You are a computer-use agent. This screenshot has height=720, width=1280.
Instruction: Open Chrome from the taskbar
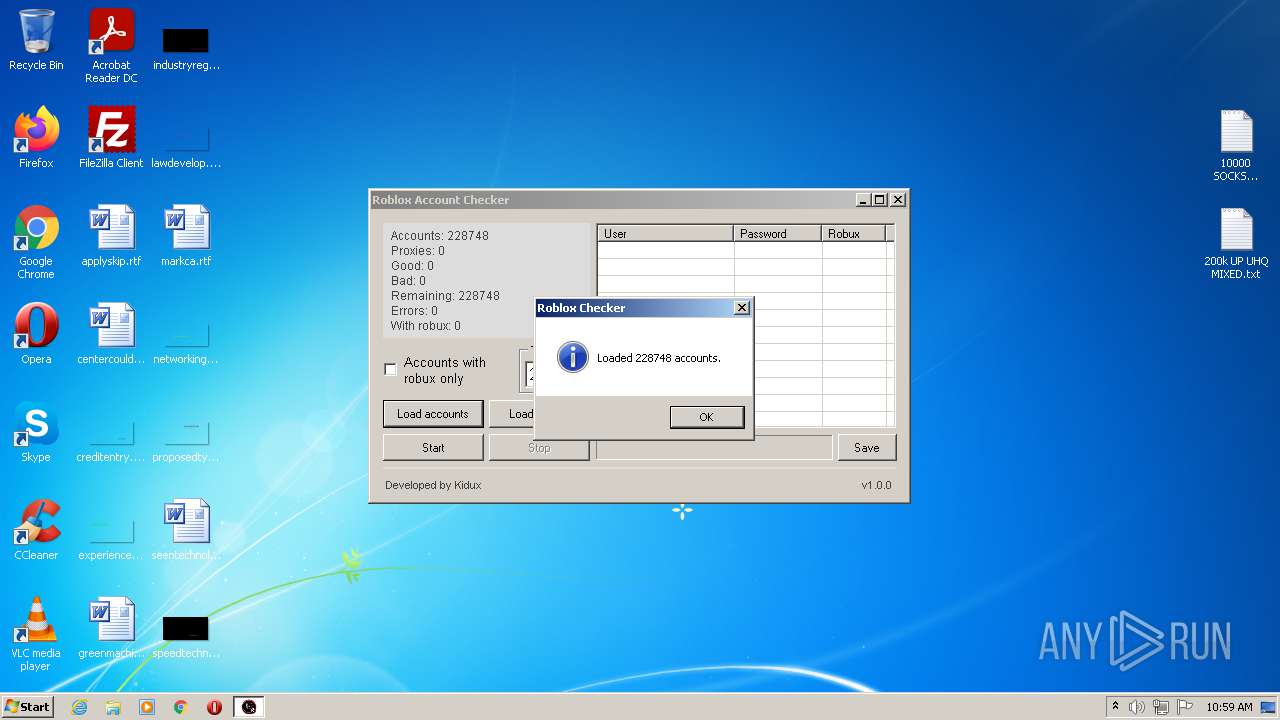coord(181,707)
